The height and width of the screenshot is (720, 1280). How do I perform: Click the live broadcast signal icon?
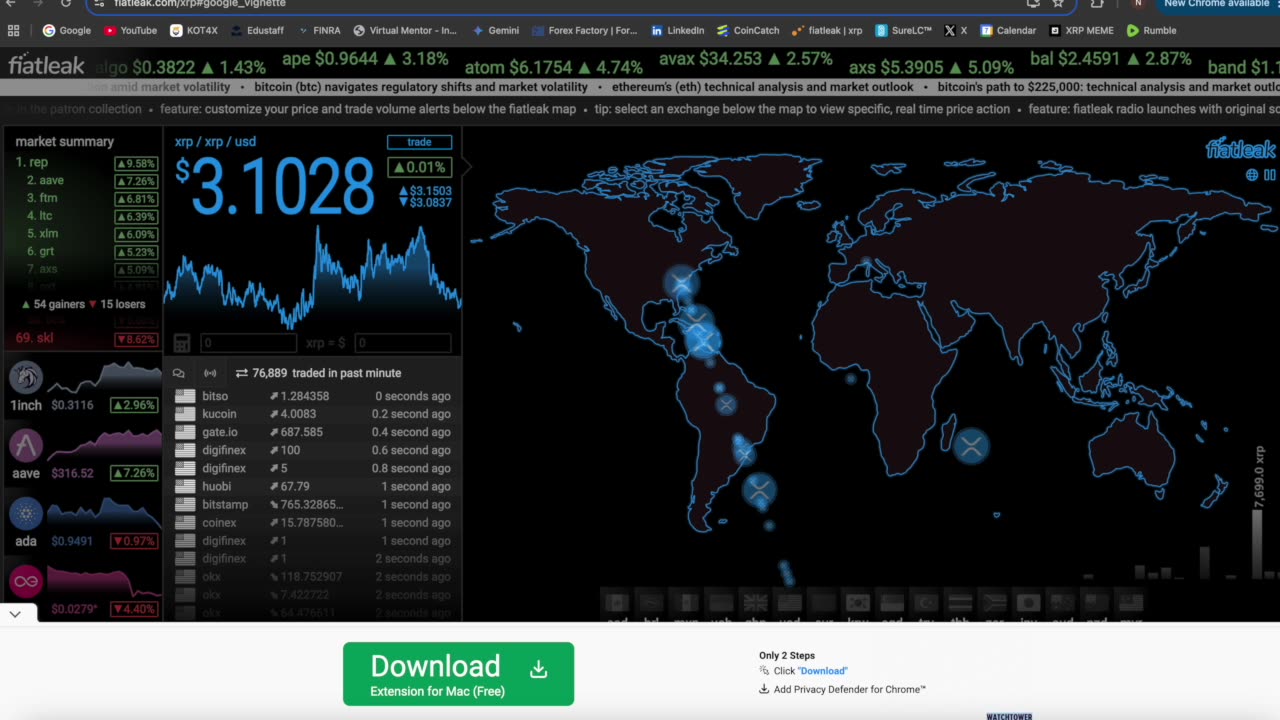point(210,373)
